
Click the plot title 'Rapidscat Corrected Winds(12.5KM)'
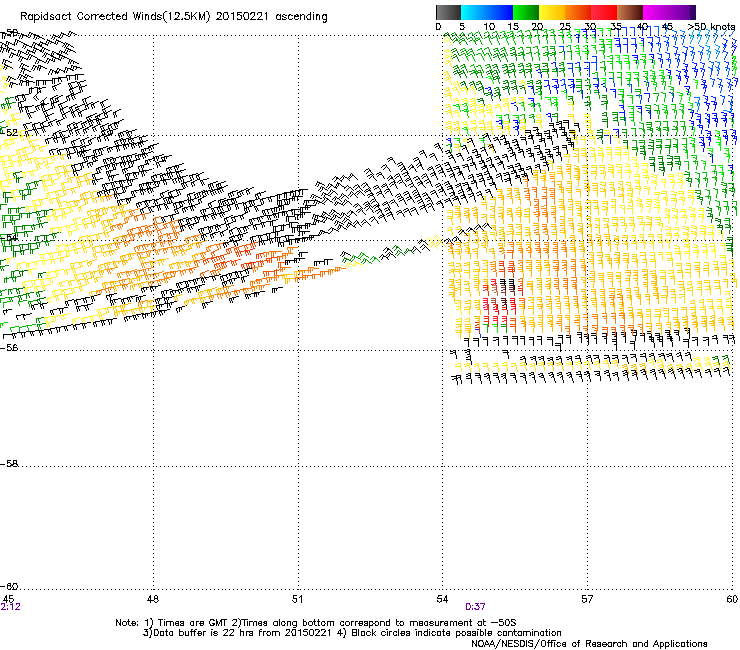click(115, 17)
